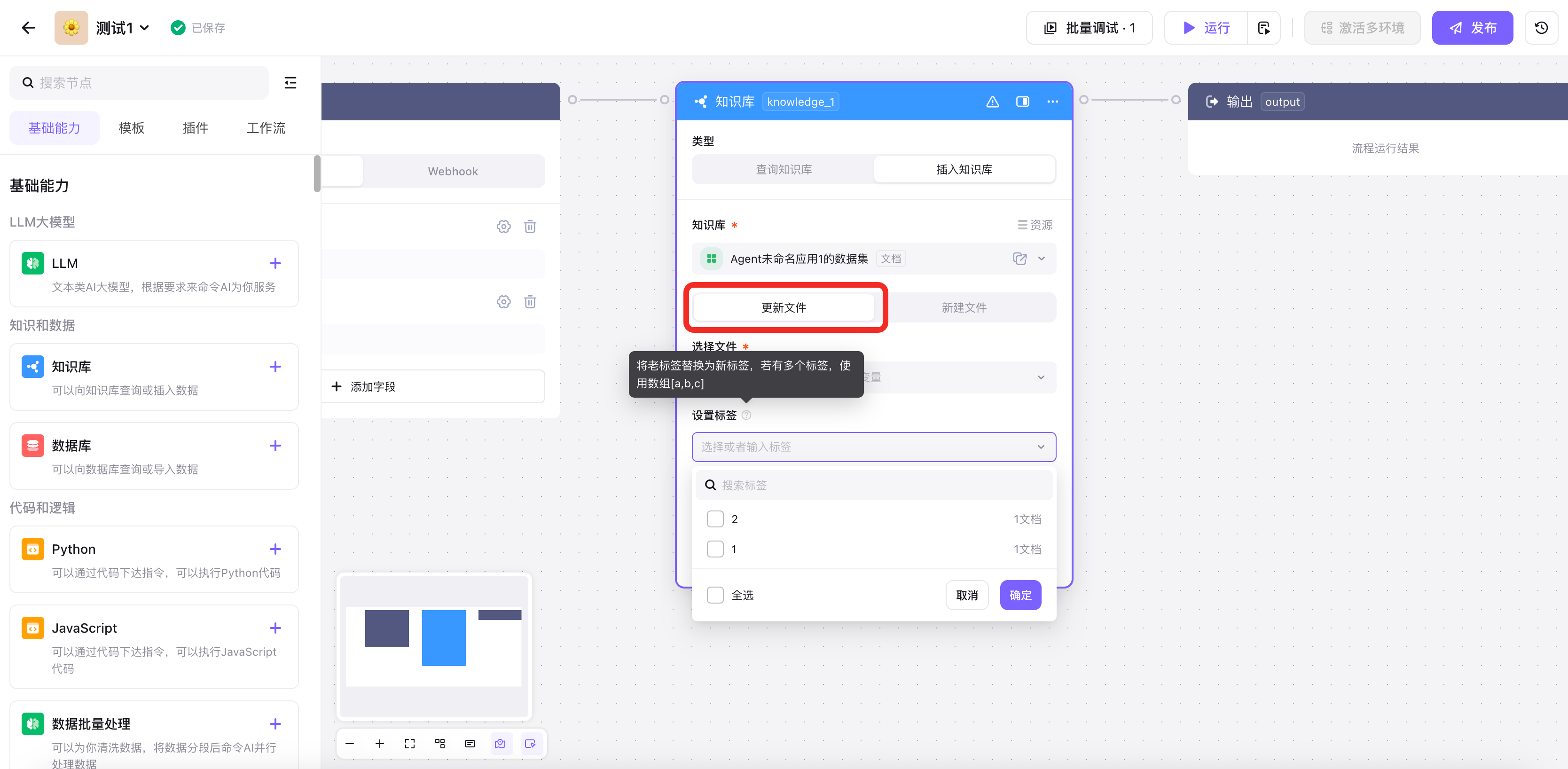Screen dimensions: 1568x769
Task: Check the tag 2 checkbox
Action: (715, 519)
